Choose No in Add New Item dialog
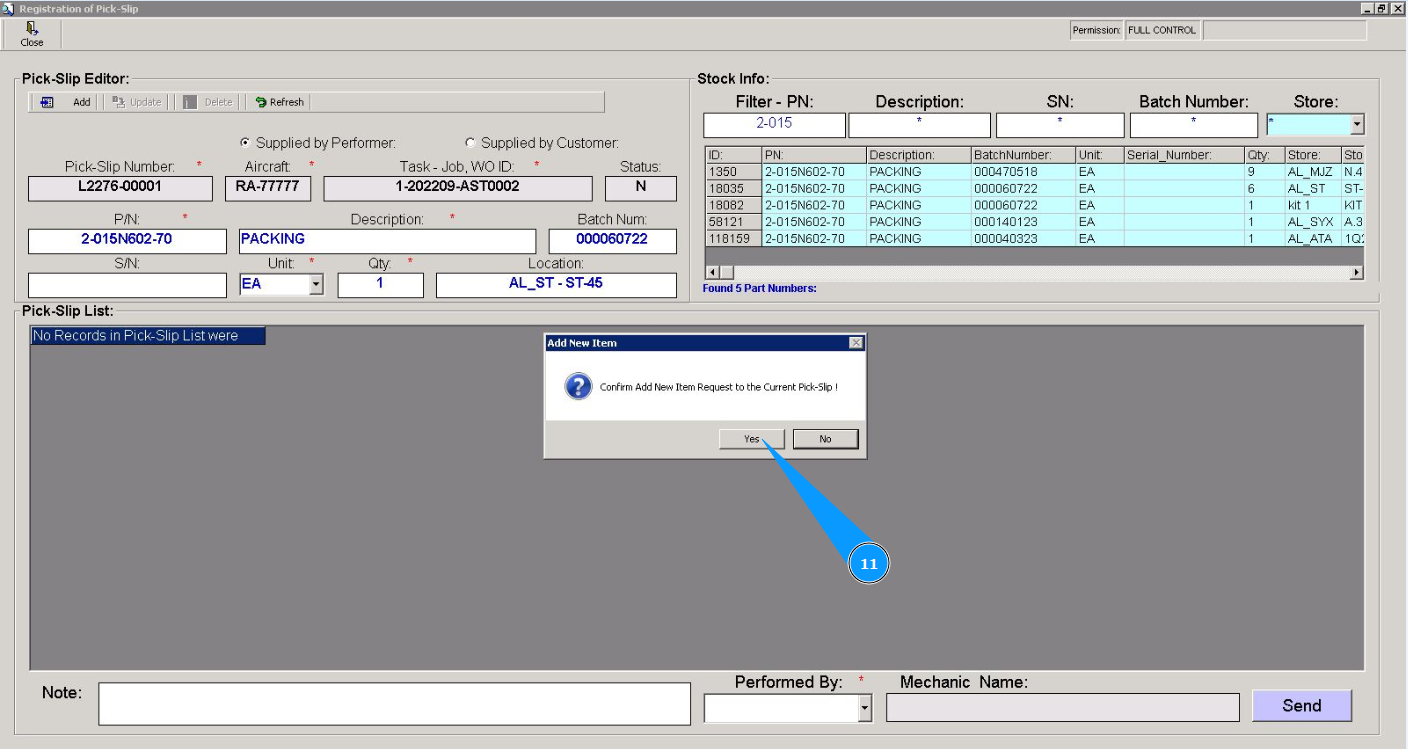1408x749 pixels. pyautogui.click(x=825, y=439)
